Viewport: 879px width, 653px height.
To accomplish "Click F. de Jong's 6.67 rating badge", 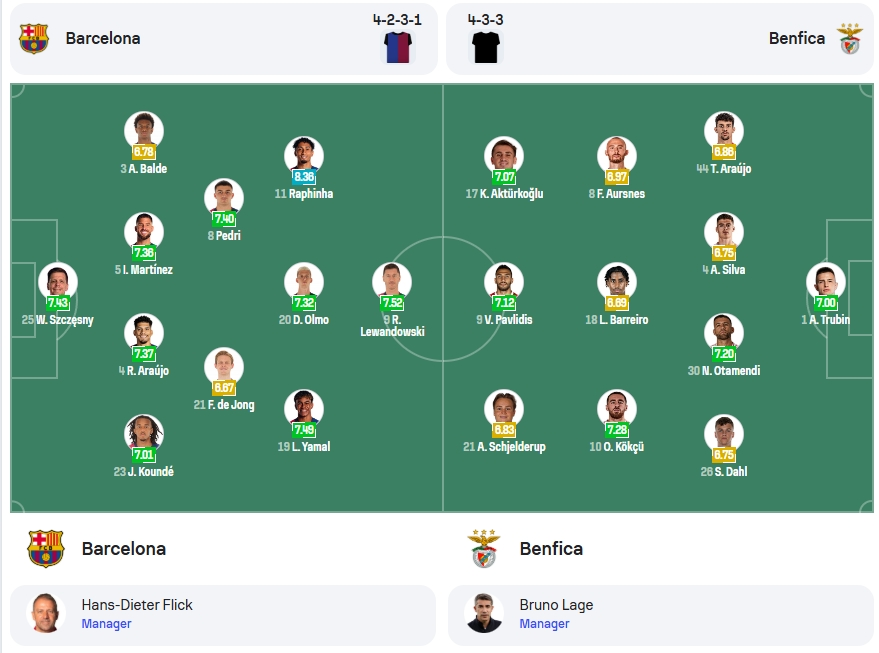I will 224,388.
